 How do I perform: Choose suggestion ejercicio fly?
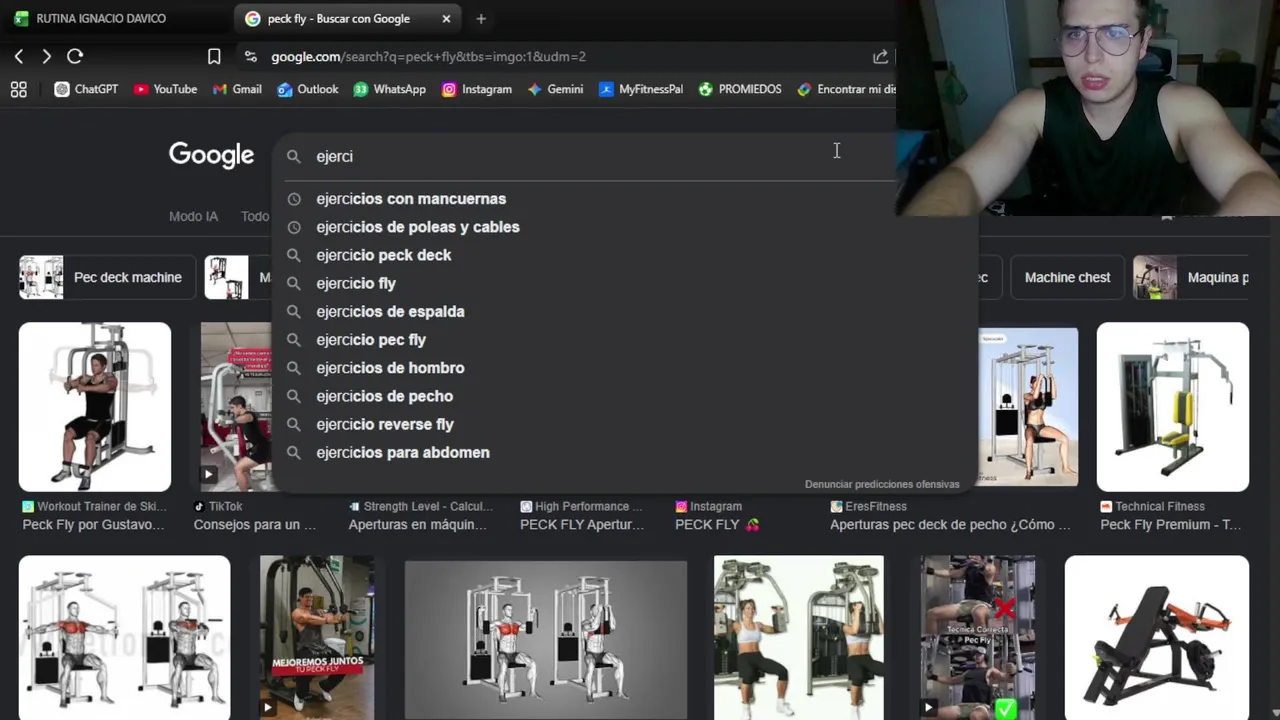[x=625, y=284]
